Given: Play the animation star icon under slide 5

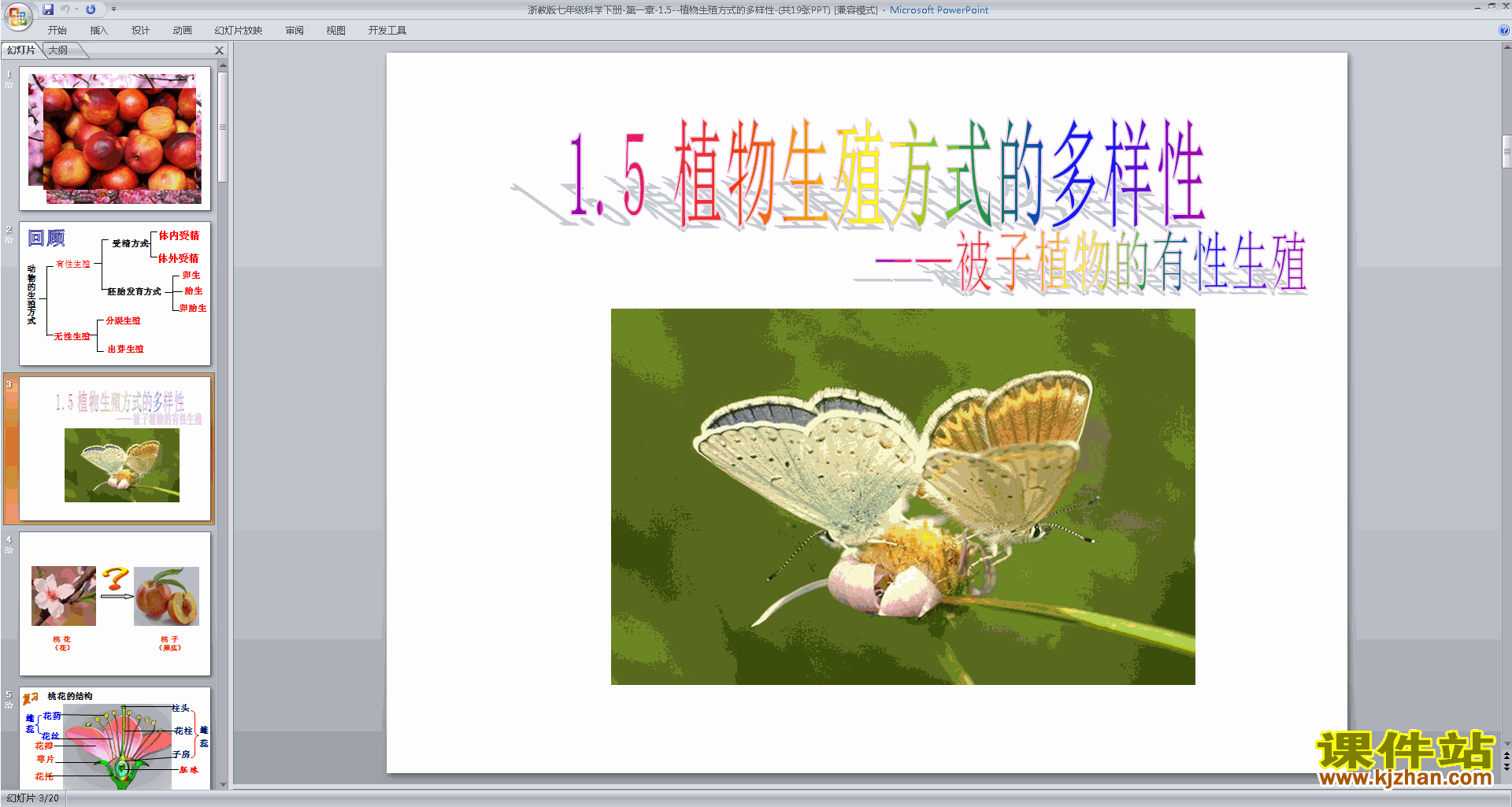Looking at the screenshot, I should [9, 705].
